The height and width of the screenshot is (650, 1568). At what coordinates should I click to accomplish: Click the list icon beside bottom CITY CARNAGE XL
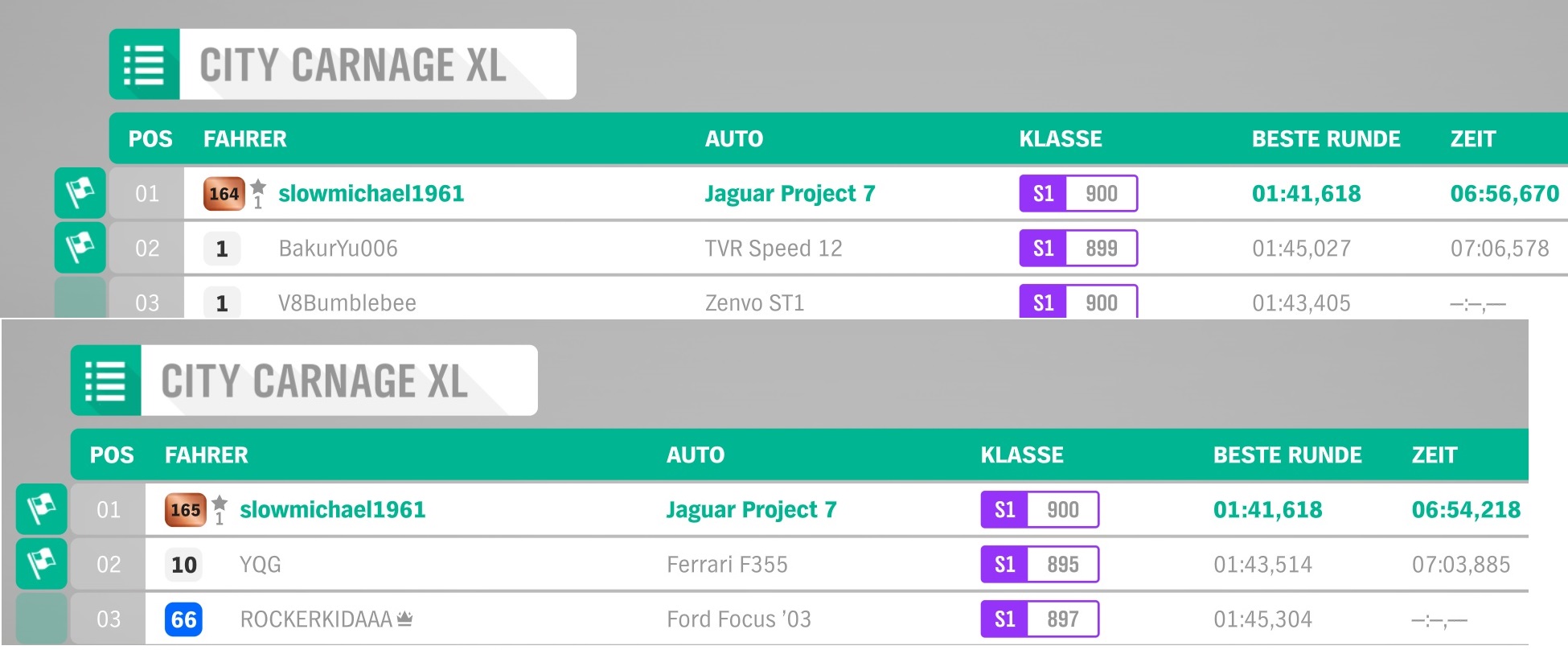(105, 381)
